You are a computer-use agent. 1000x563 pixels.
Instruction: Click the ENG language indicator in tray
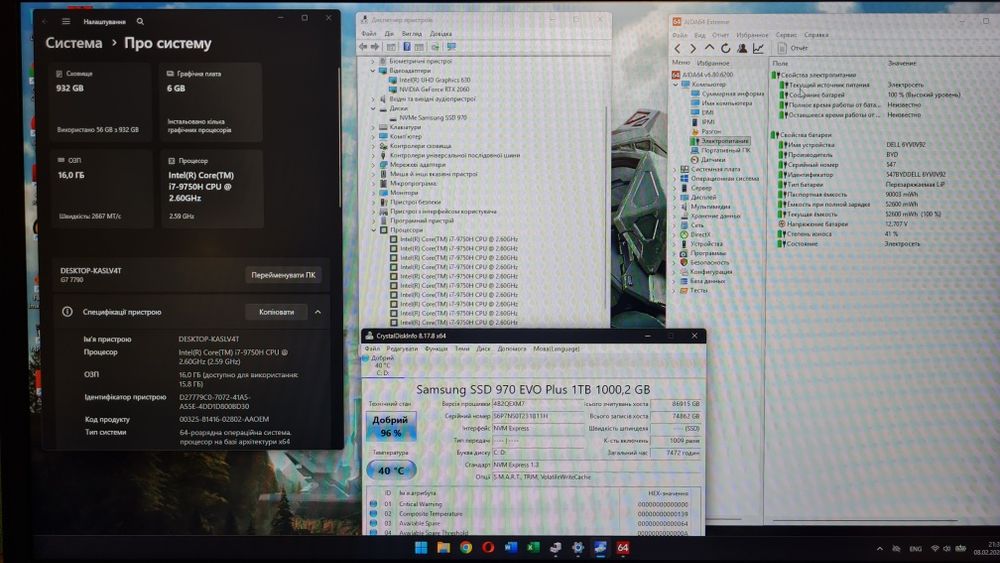pyautogui.click(x=915, y=548)
